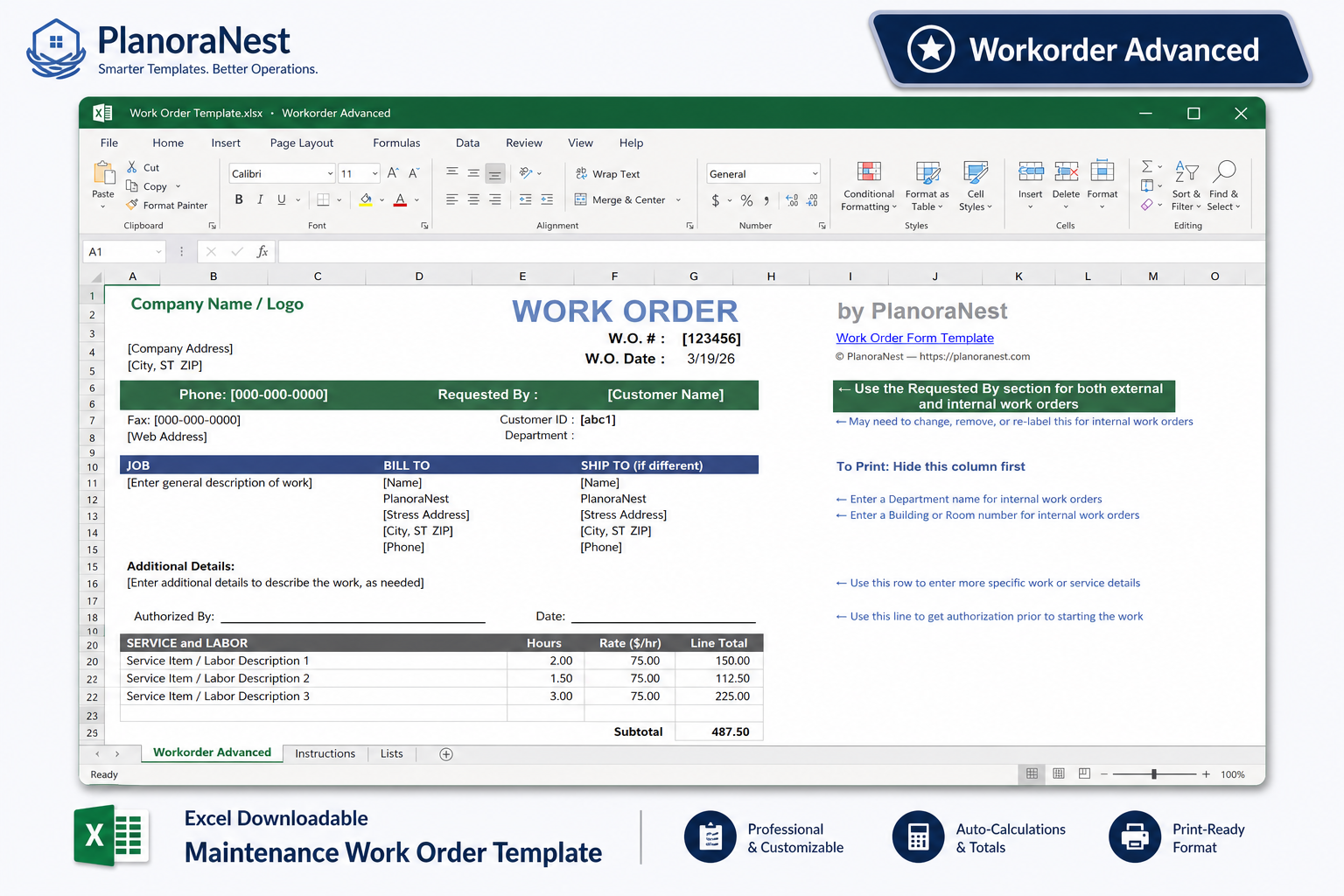Click the Accounting dollar format icon
The width and height of the screenshot is (1344, 896).
pyautogui.click(x=716, y=200)
